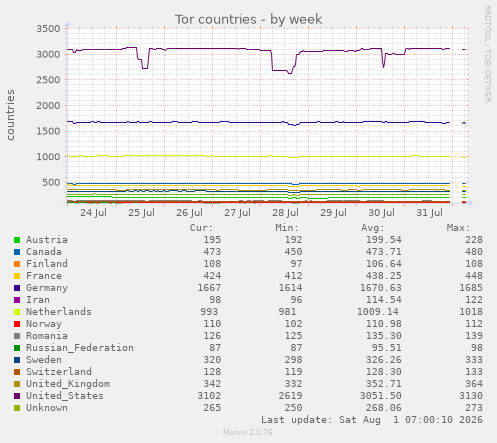497x443 pixels.
Task: Click Netherlands average value 1009.14
Action: coord(378,312)
